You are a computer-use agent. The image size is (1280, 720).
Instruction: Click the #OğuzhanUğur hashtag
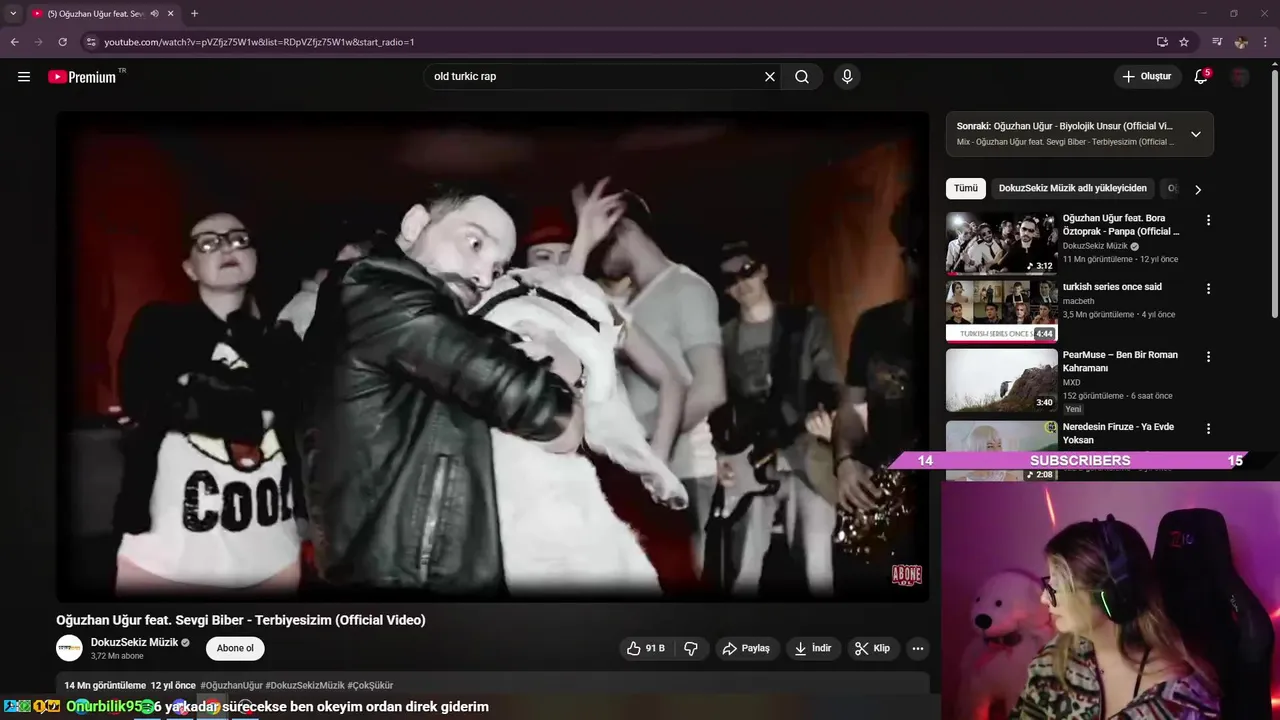click(x=231, y=685)
